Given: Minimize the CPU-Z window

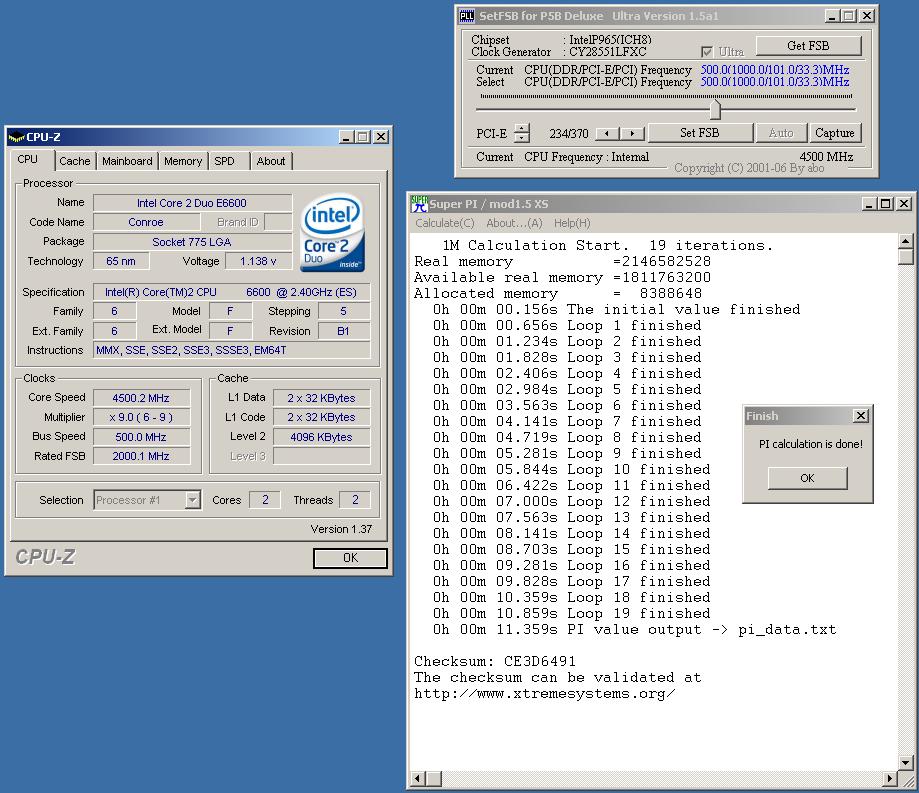Looking at the screenshot, I should coord(346,137).
